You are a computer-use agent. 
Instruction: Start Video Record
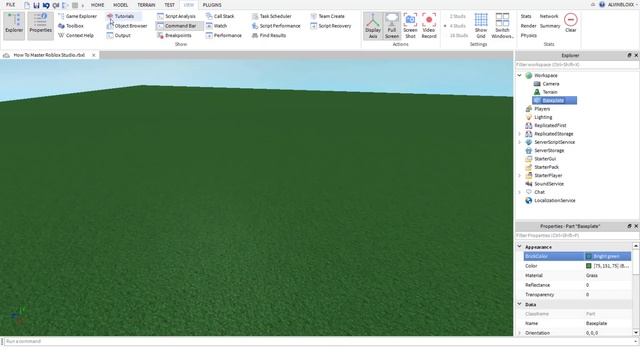coord(429,26)
